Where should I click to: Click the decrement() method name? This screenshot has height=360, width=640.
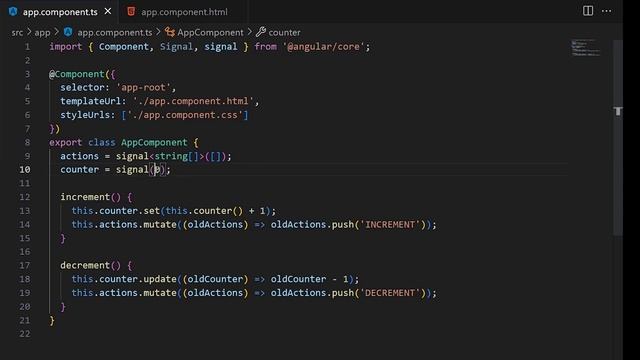pos(85,265)
